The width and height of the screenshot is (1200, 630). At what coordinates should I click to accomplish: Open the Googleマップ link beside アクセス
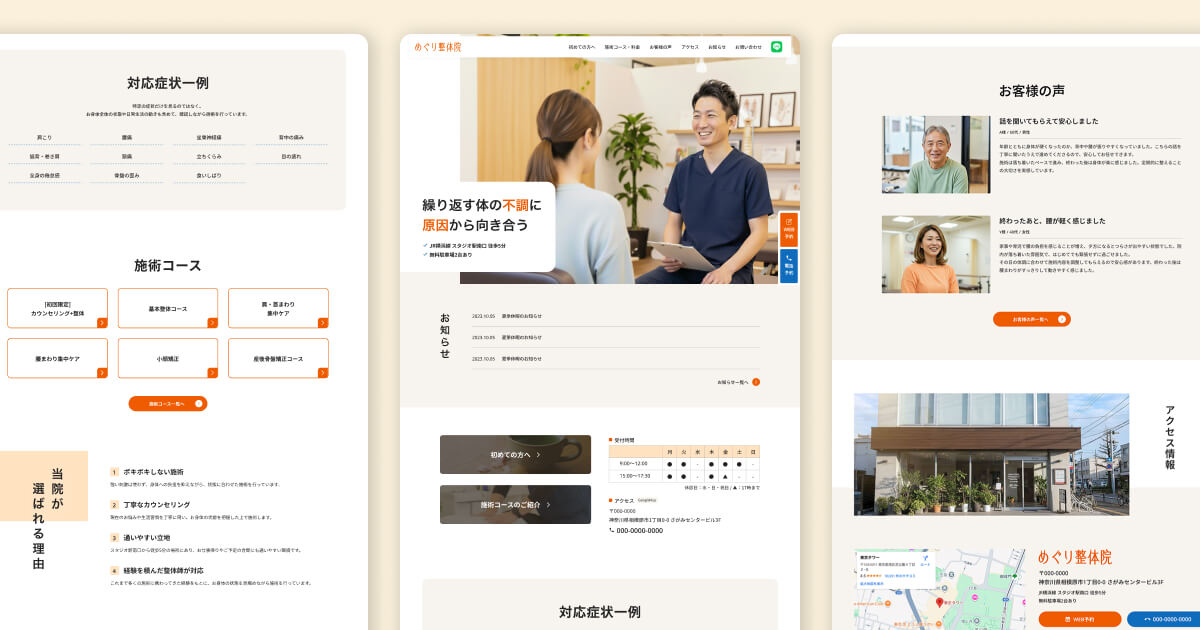(x=649, y=500)
